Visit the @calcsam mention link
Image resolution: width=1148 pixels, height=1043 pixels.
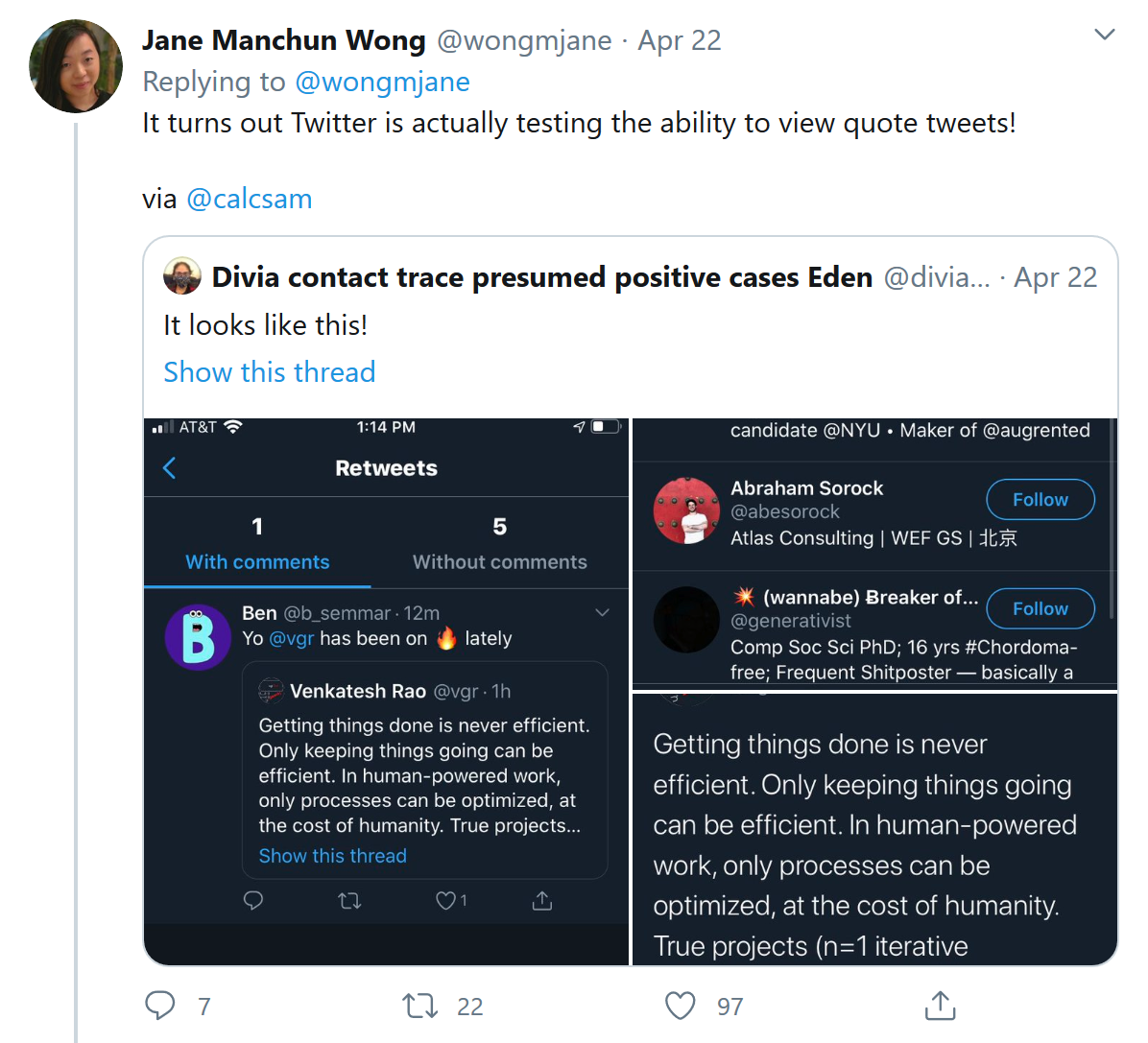pos(250,199)
